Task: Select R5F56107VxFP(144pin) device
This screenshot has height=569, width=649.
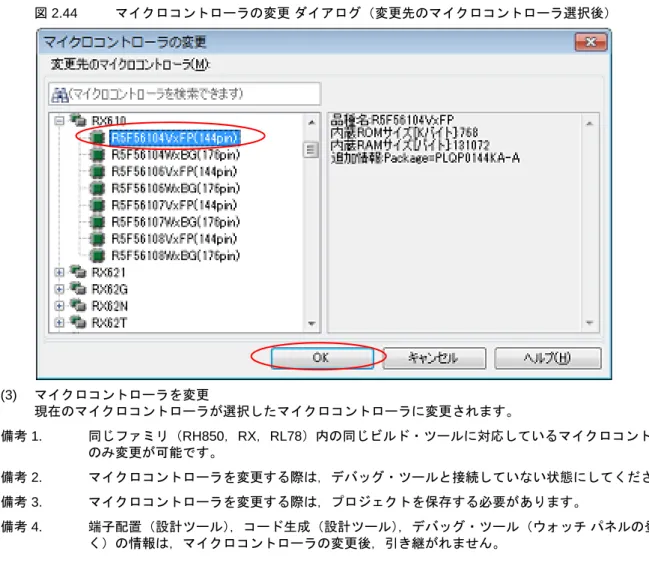Action: click(174, 205)
